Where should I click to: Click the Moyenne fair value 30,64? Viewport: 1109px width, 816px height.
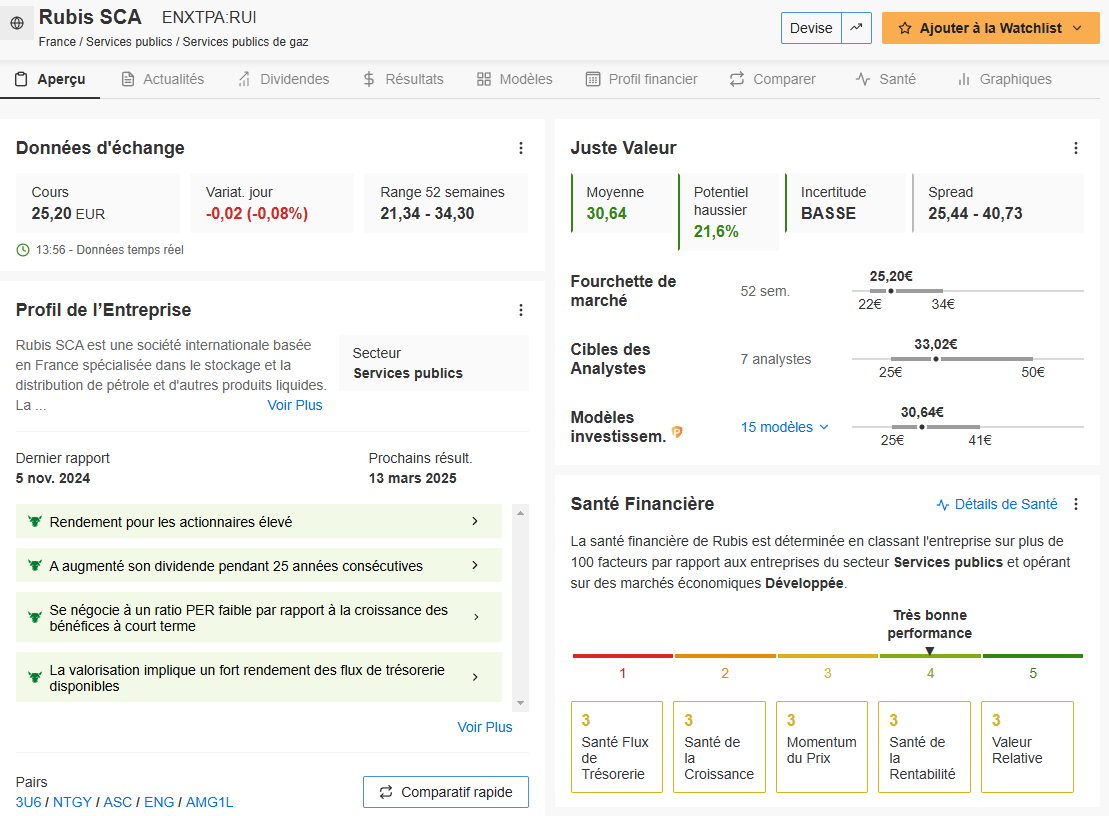click(607, 214)
